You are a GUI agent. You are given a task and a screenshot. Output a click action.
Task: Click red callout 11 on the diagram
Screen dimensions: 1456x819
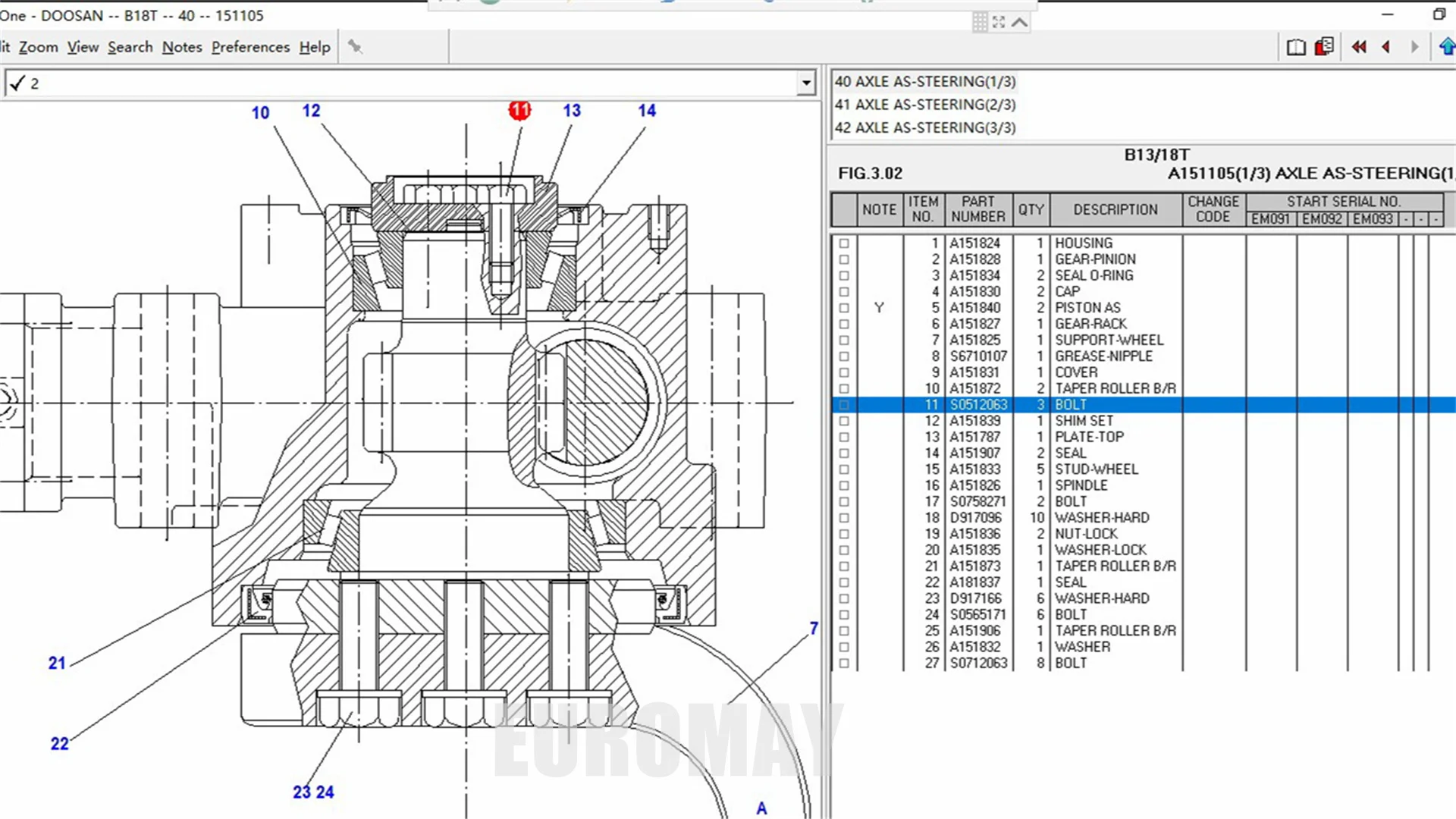[519, 111]
